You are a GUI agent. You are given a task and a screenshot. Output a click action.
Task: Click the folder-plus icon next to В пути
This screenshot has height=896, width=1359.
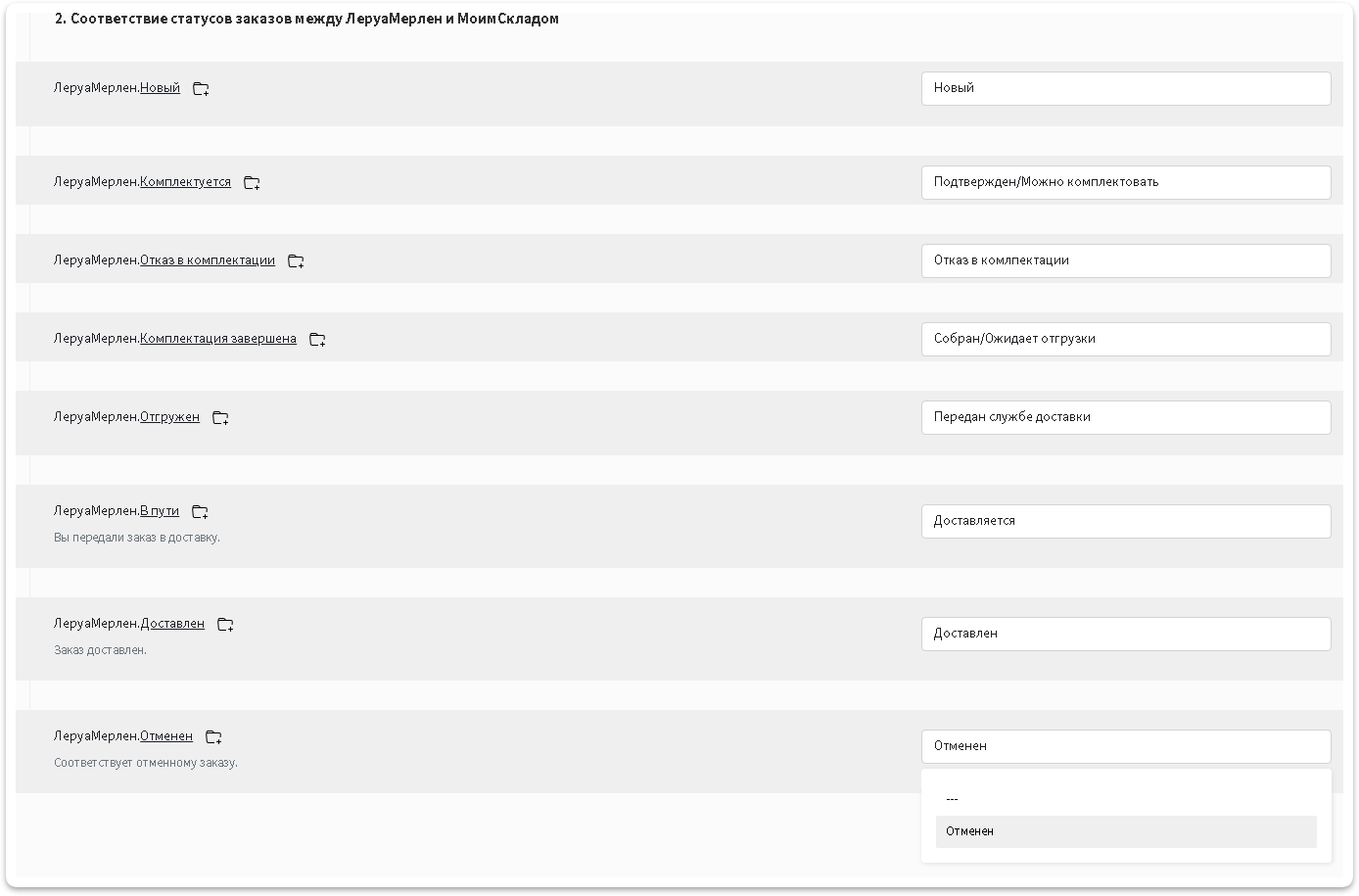pos(200,512)
